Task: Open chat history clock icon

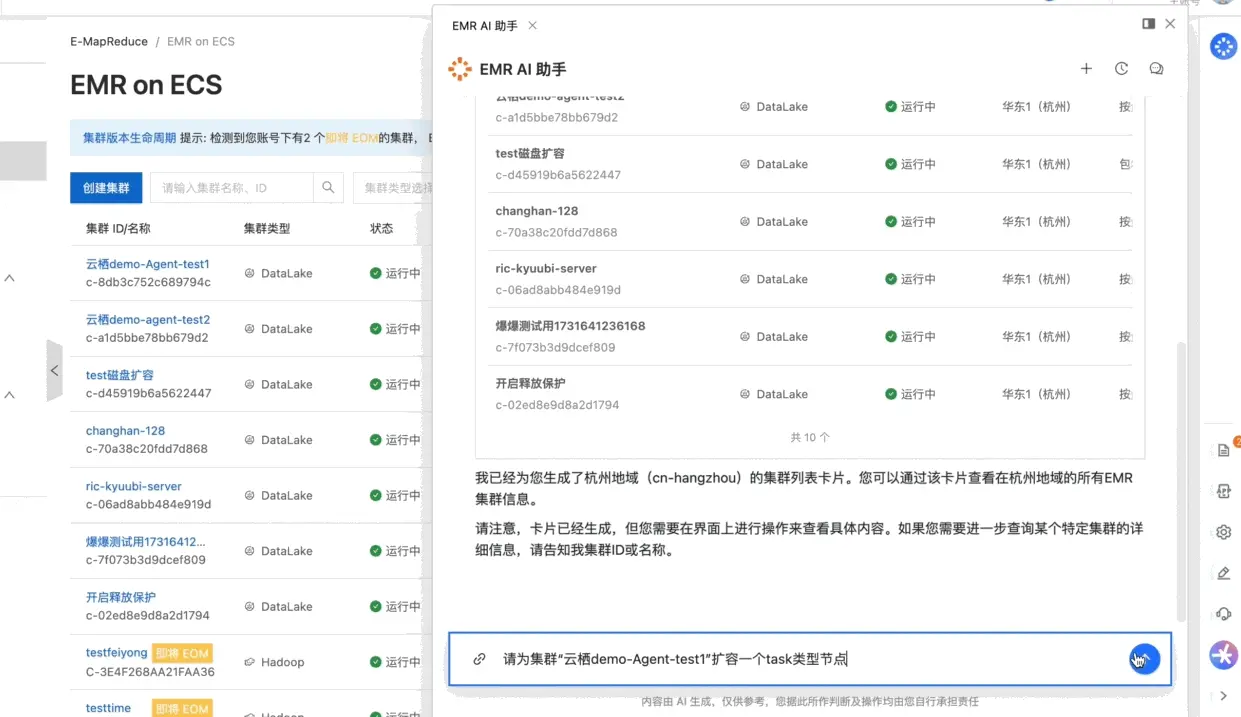Action: coord(1121,69)
